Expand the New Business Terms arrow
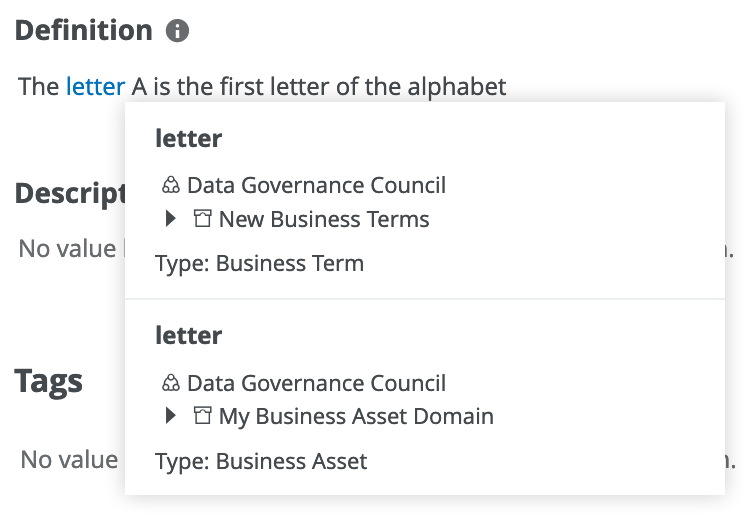Image resolution: width=754 pixels, height=522 pixels. (171, 219)
